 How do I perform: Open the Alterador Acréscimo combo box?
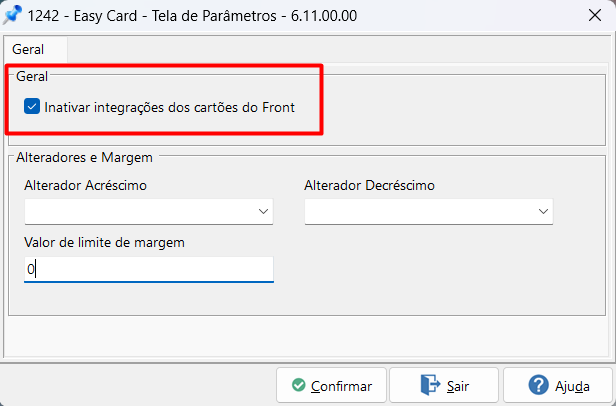click(140, 211)
